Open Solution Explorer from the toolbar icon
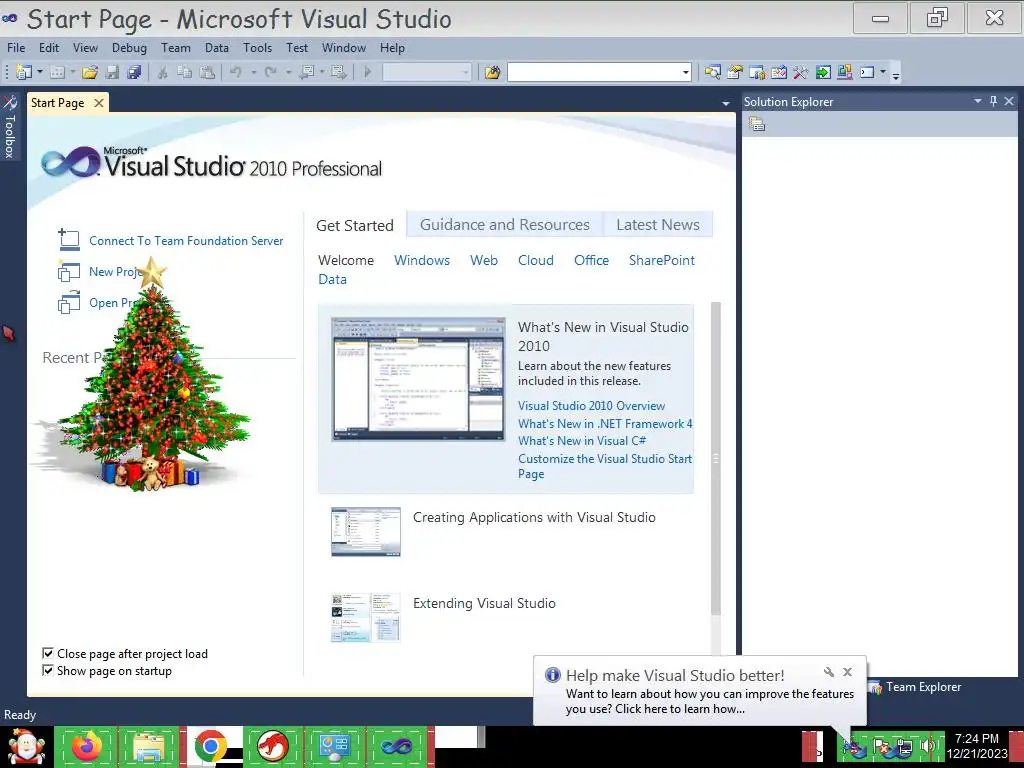The image size is (1024, 768). coord(712,72)
